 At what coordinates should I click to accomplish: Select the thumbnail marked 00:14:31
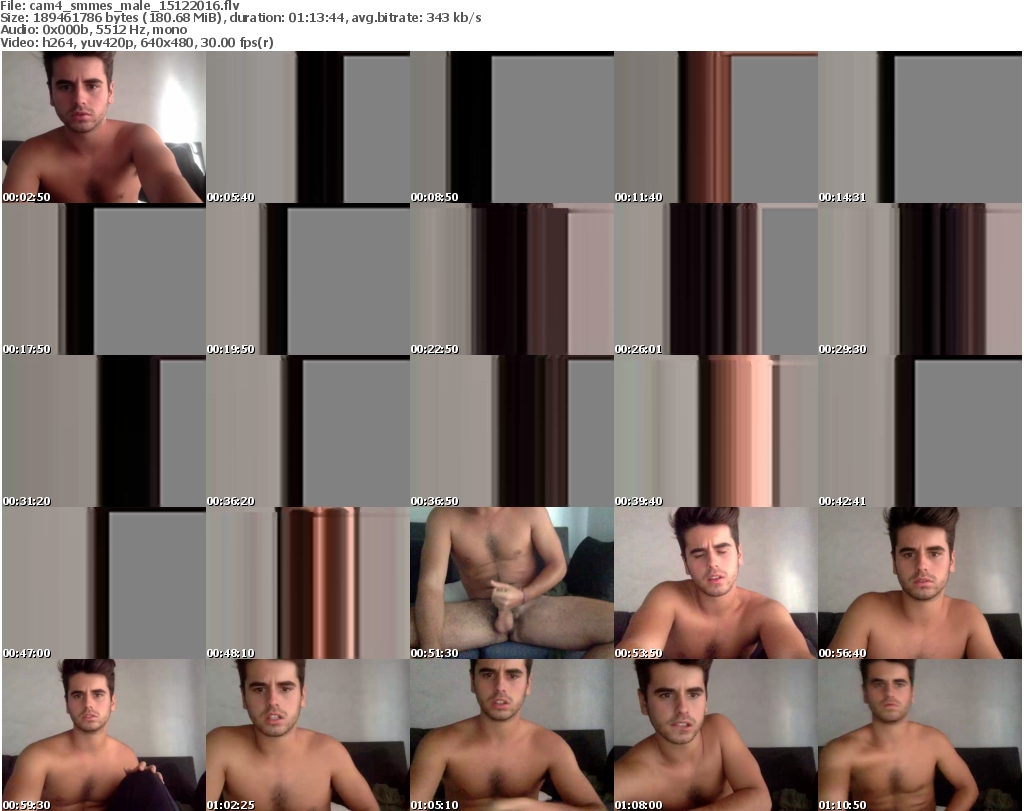(x=919, y=128)
